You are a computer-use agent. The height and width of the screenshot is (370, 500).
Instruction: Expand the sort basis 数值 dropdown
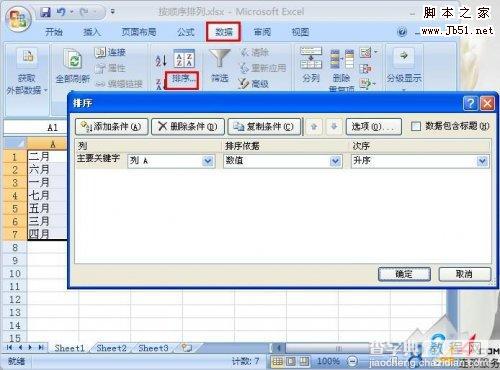tap(335, 161)
